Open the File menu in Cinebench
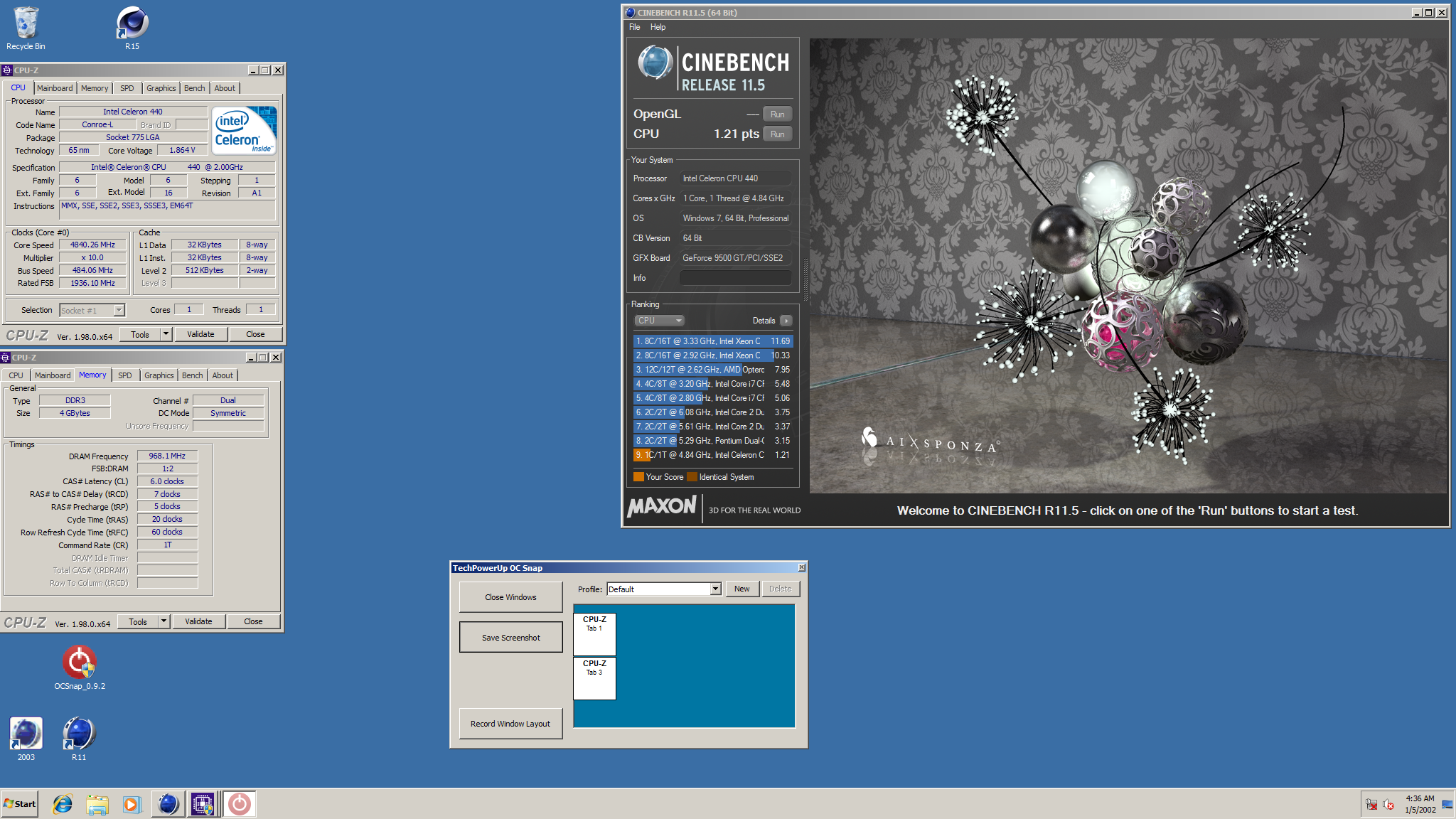 (635, 27)
